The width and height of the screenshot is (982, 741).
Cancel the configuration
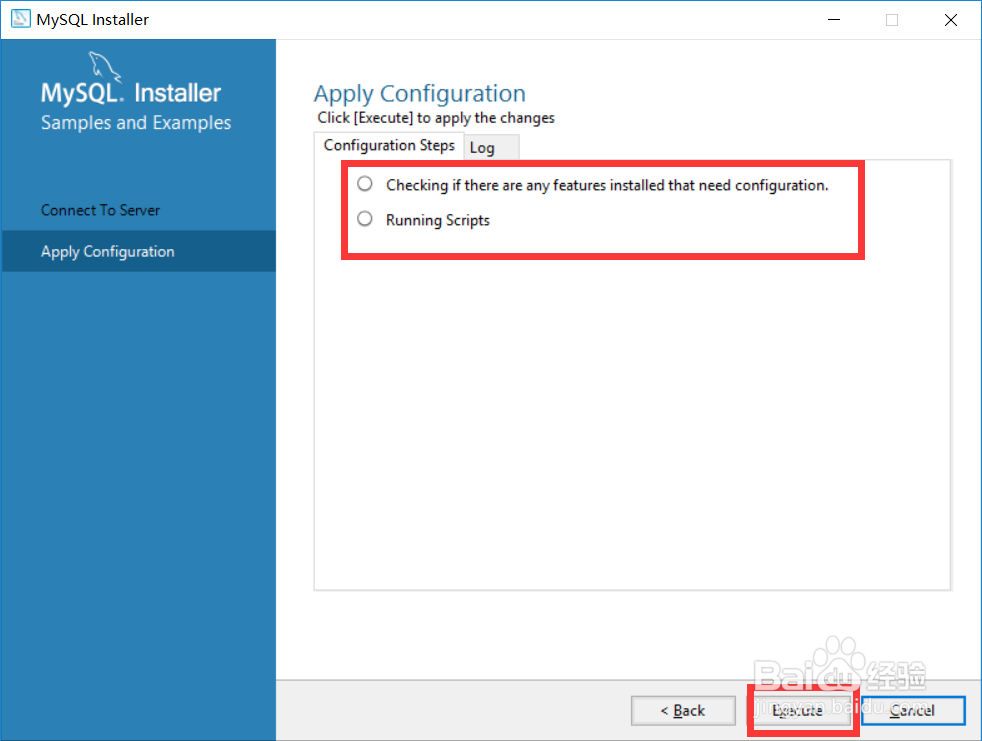click(912, 710)
